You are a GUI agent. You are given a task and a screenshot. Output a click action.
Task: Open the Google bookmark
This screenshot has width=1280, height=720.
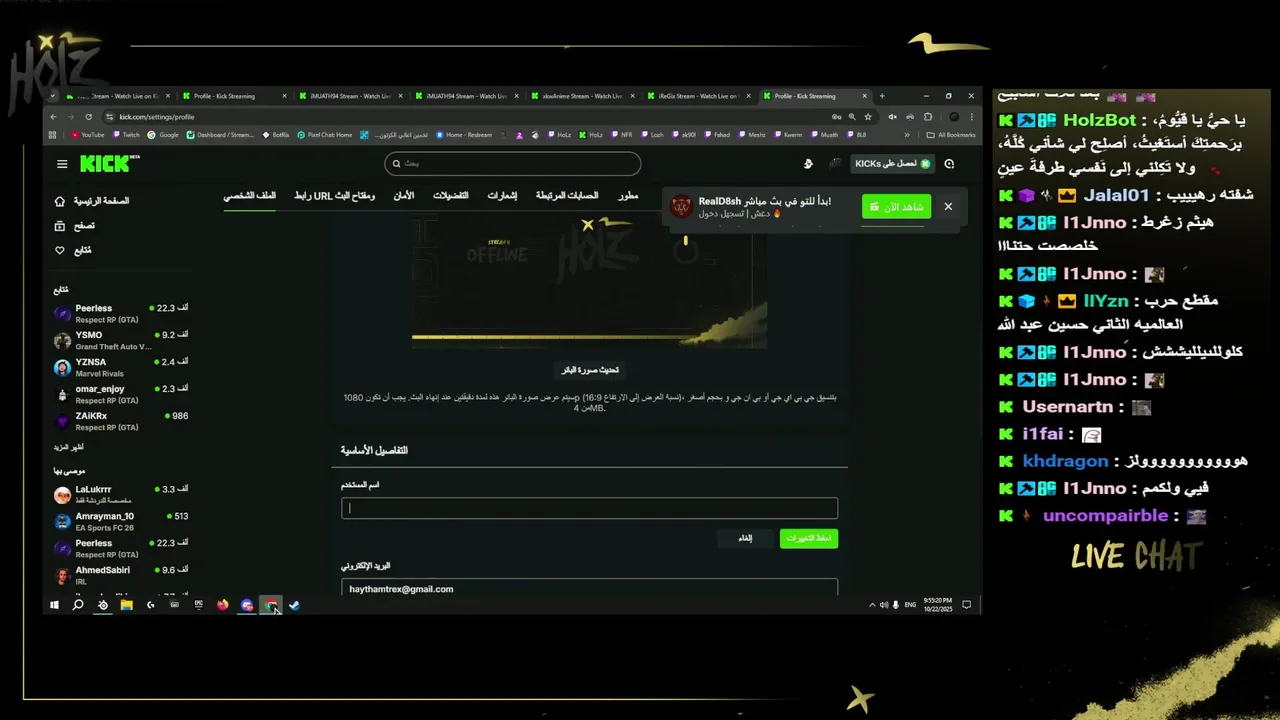click(164, 135)
